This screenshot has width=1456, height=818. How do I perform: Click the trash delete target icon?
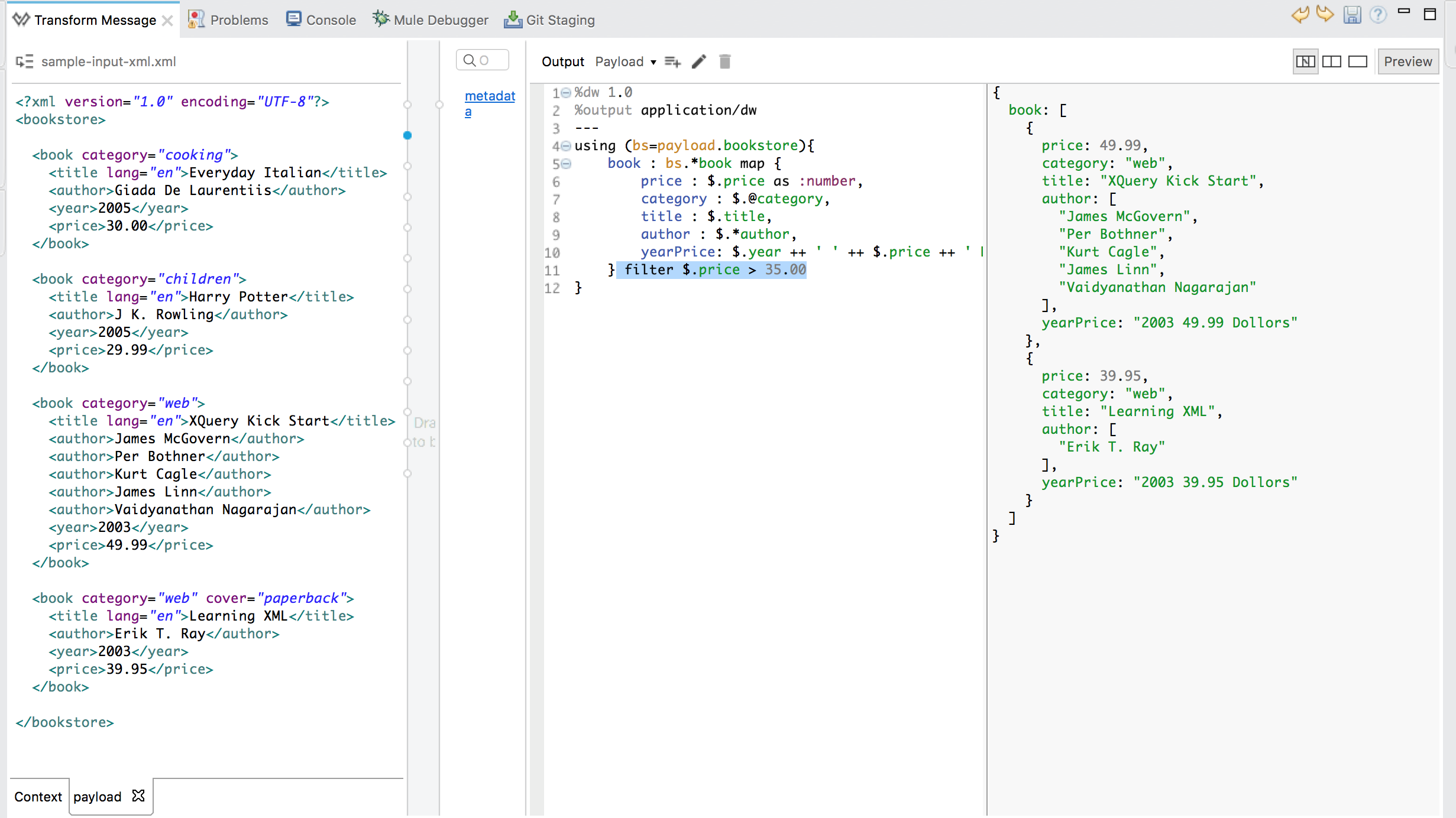click(x=724, y=61)
